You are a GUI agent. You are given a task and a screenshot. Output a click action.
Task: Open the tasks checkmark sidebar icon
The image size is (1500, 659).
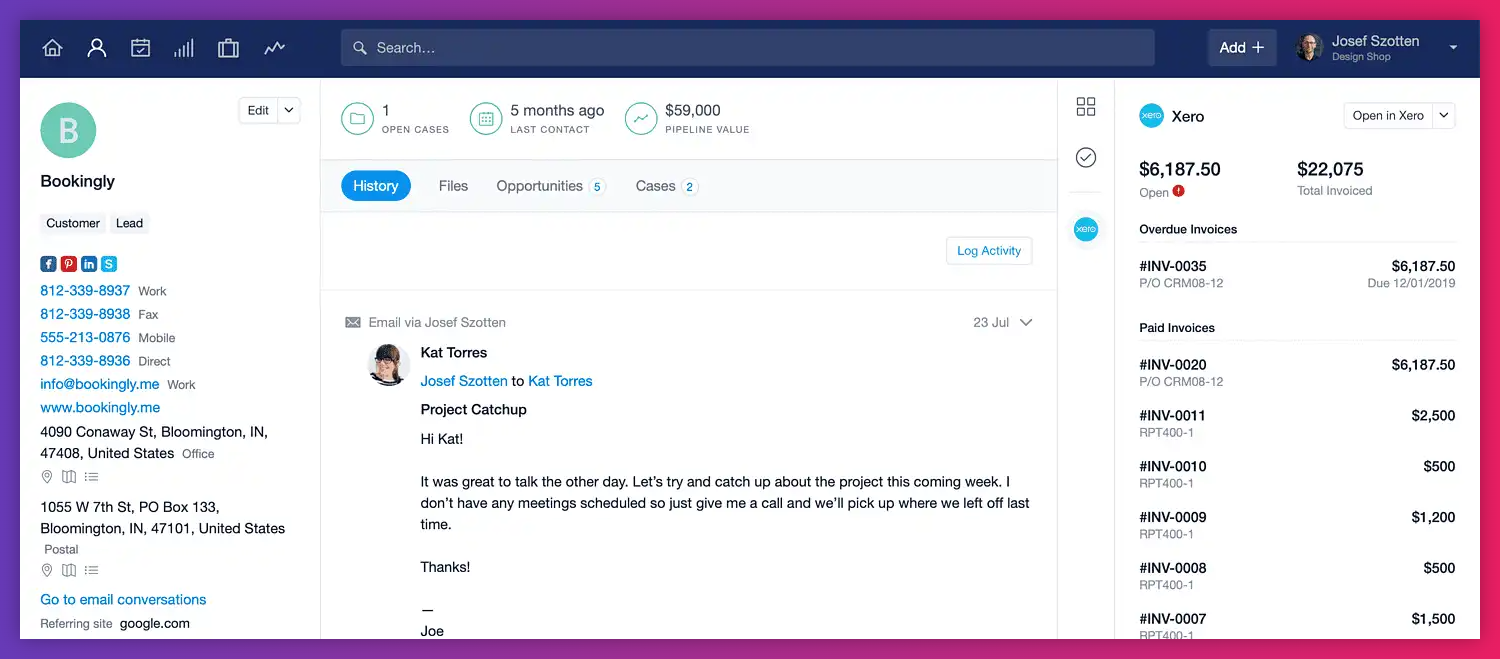[1086, 157]
